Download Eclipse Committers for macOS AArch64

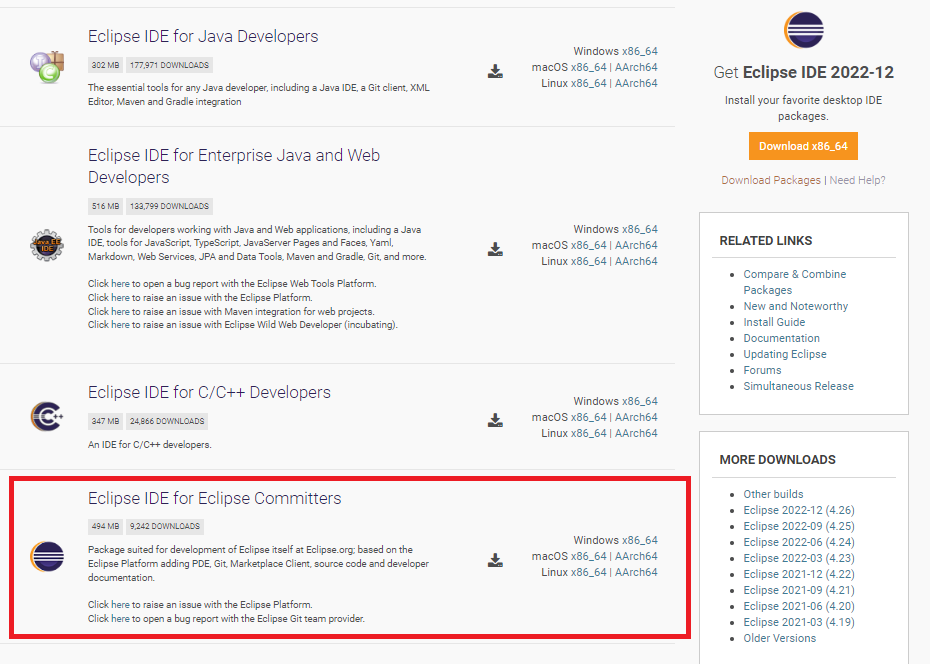click(x=636, y=556)
